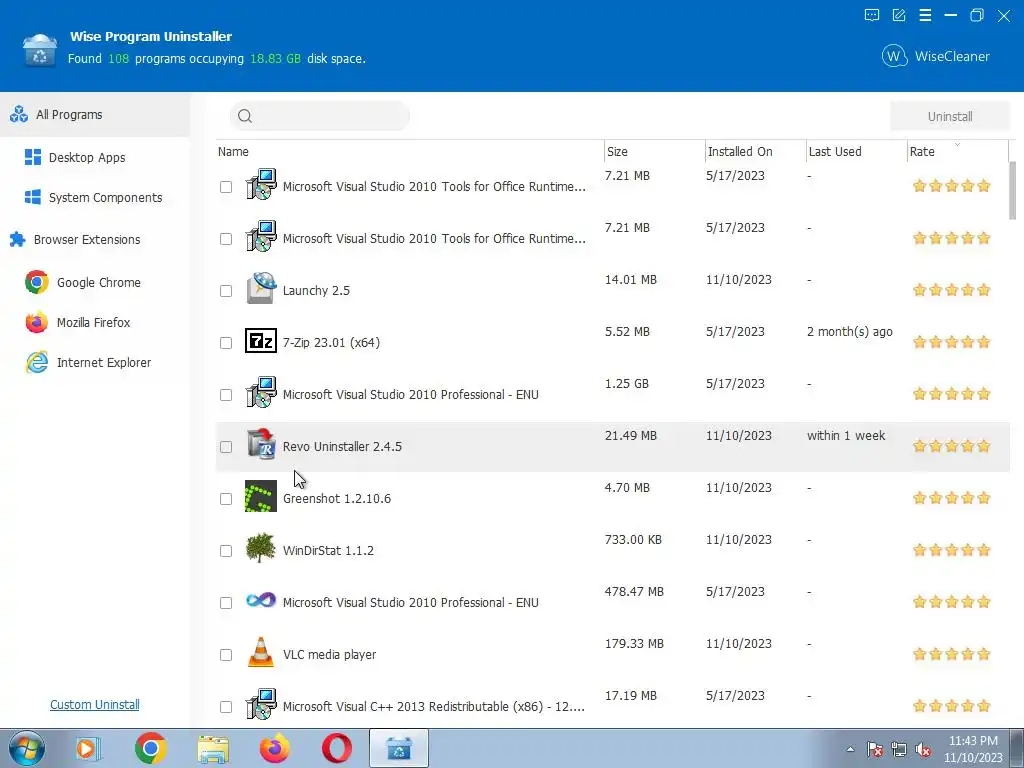Screen dimensions: 1024x768
Task: Open Opera from taskbar
Action: (337, 748)
